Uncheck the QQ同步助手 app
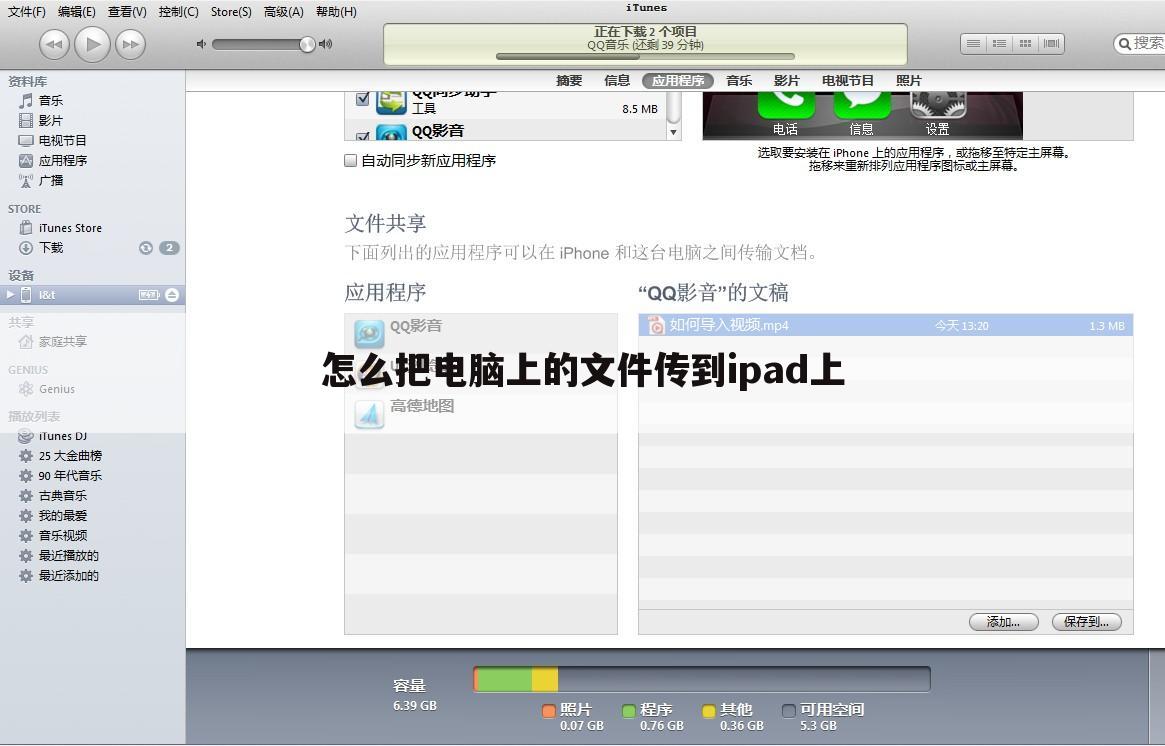Image resolution: width=1165 pixels, height=746 pixels. point(361,98)
